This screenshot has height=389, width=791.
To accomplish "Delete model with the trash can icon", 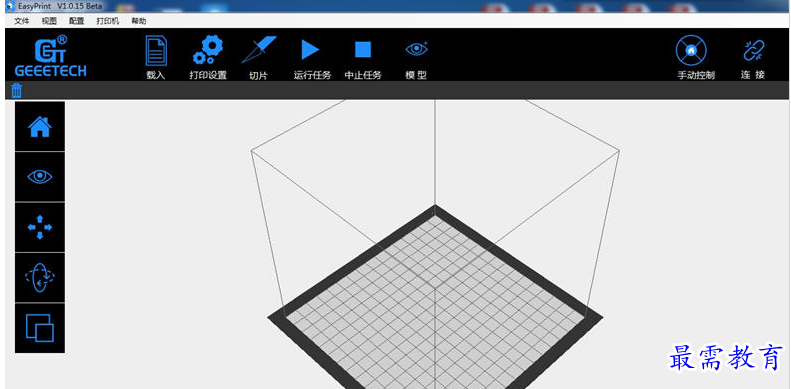I will point(17,90).
